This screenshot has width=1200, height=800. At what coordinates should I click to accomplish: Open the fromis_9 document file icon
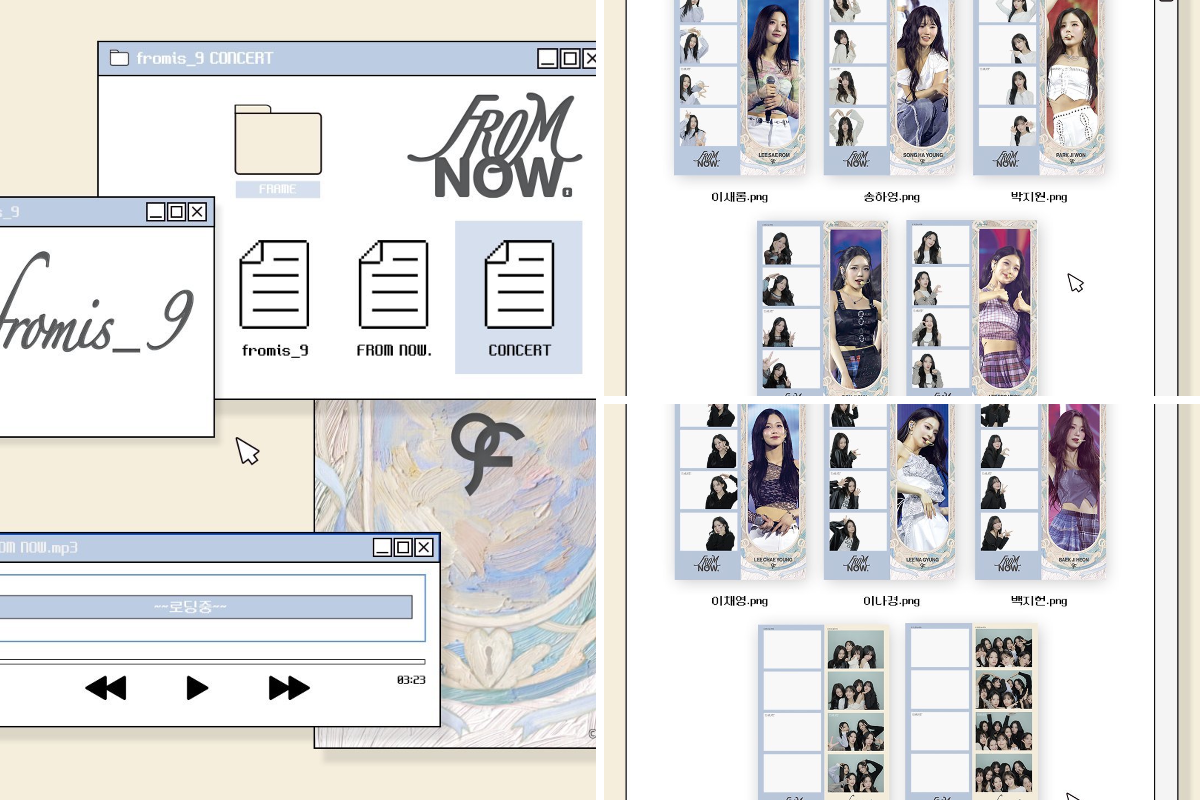274,285
